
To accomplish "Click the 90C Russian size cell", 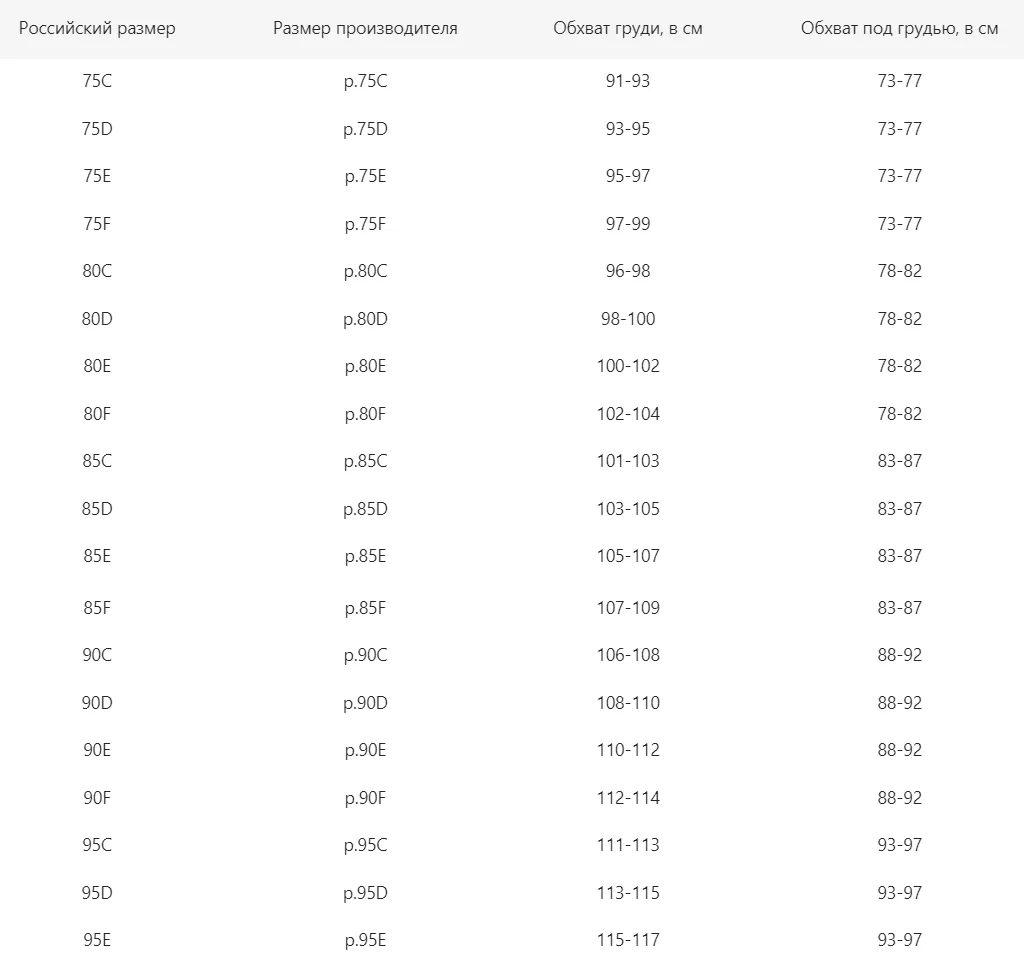I will click(x=97, y=655).
